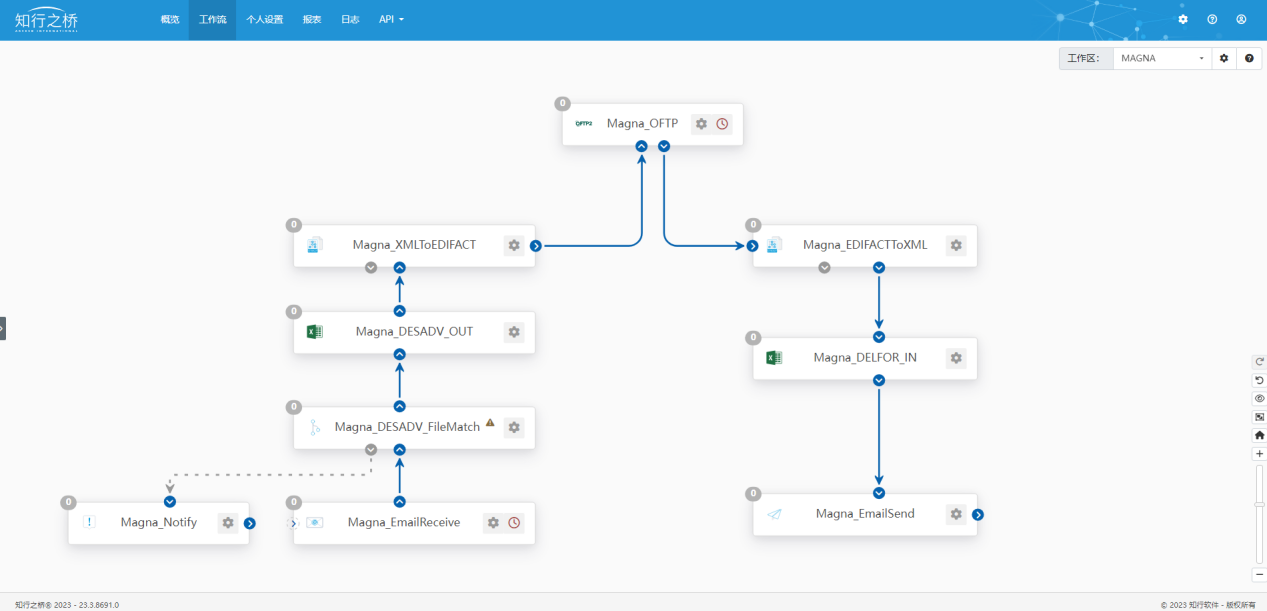Screen dimensions: 1267x611
Task: Click the zoom out minus button
Action: (1259, 575)
